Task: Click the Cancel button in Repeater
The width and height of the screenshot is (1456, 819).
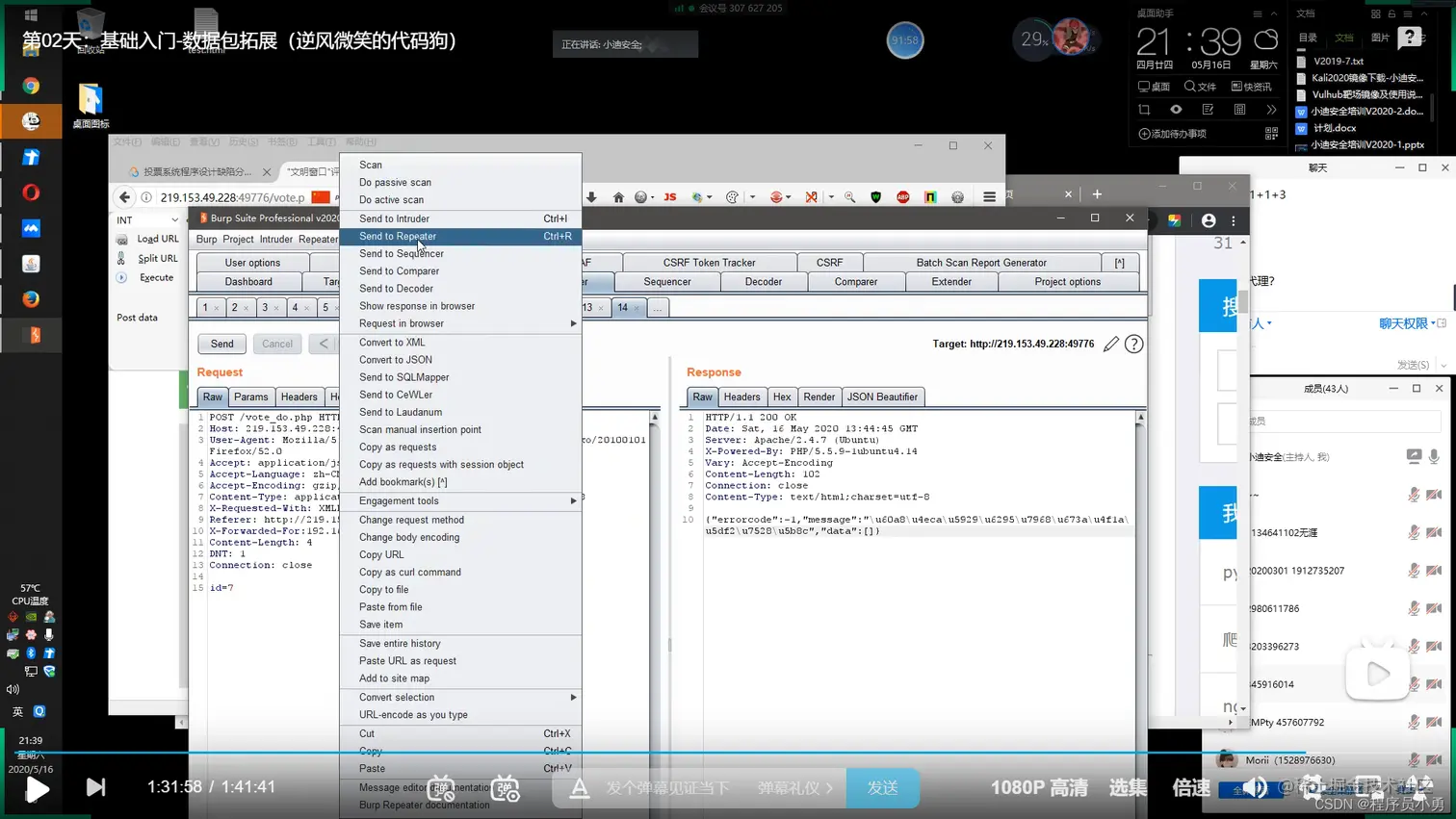Action: (x=277, y=344)
